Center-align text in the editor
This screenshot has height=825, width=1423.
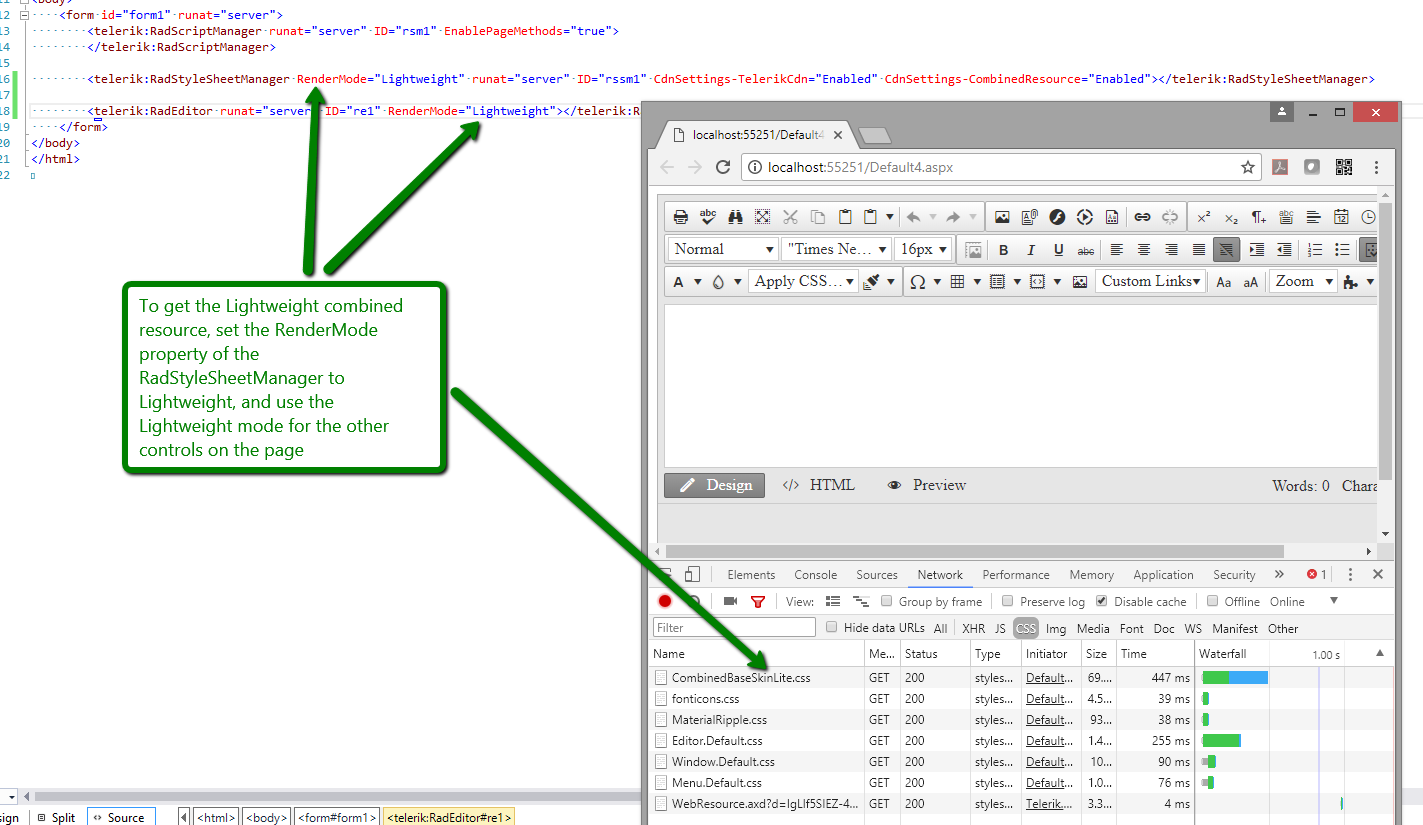point(1144,250)
